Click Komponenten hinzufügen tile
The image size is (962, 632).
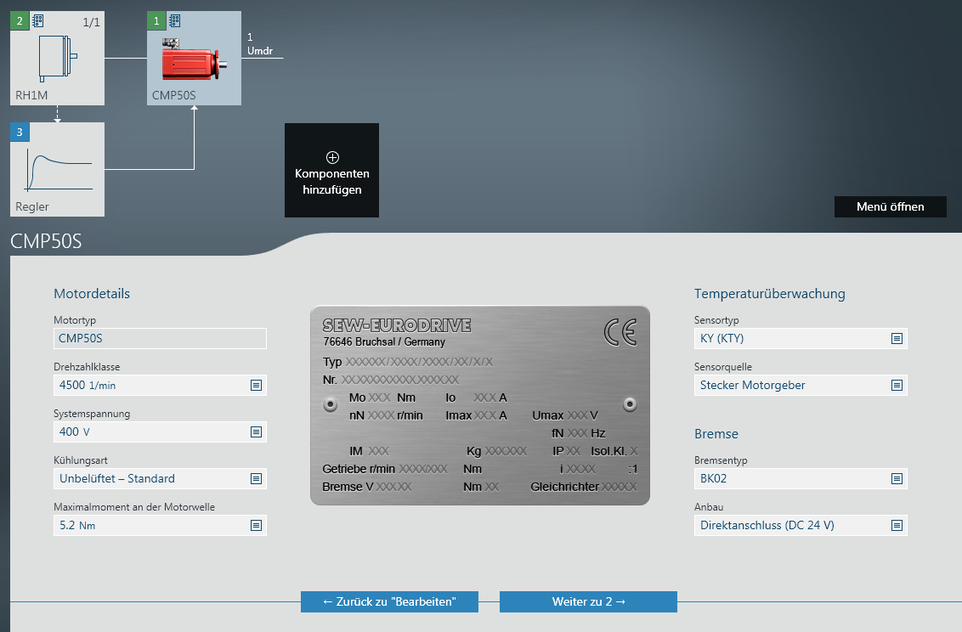point(332,171)
